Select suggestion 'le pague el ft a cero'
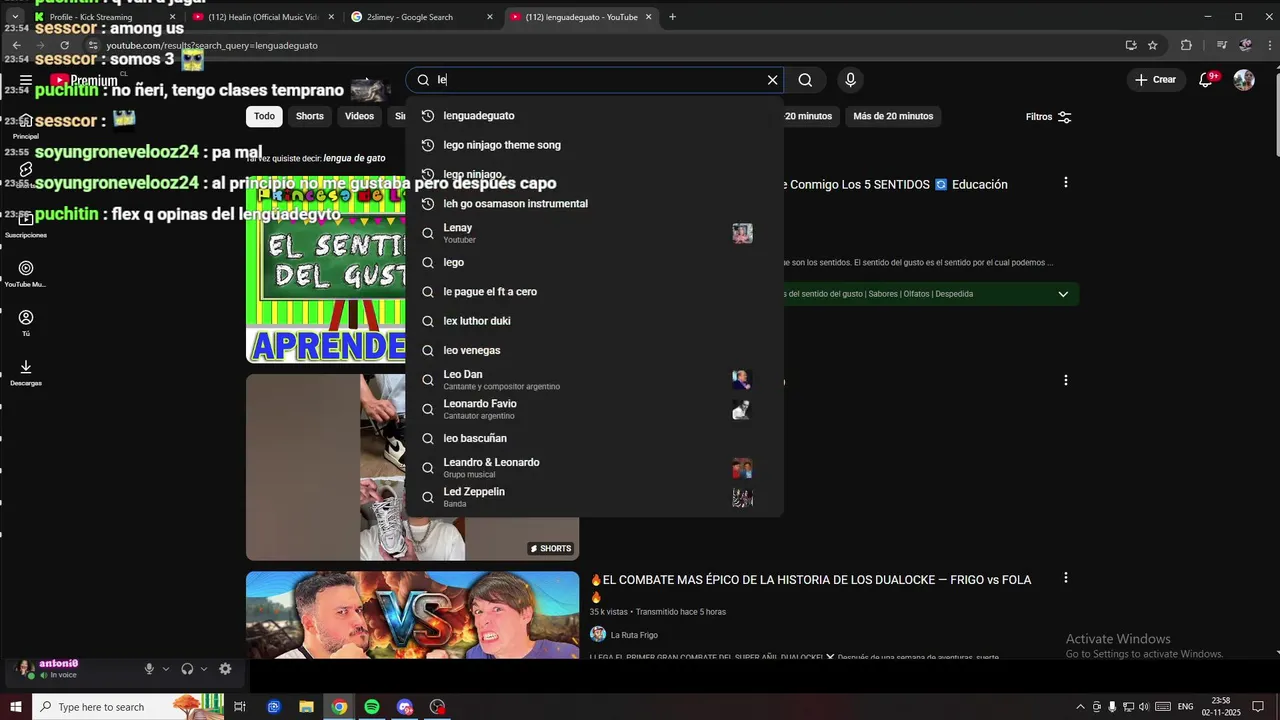Image resolution: width=1280 pixels, height=720 pixels. 594,292
